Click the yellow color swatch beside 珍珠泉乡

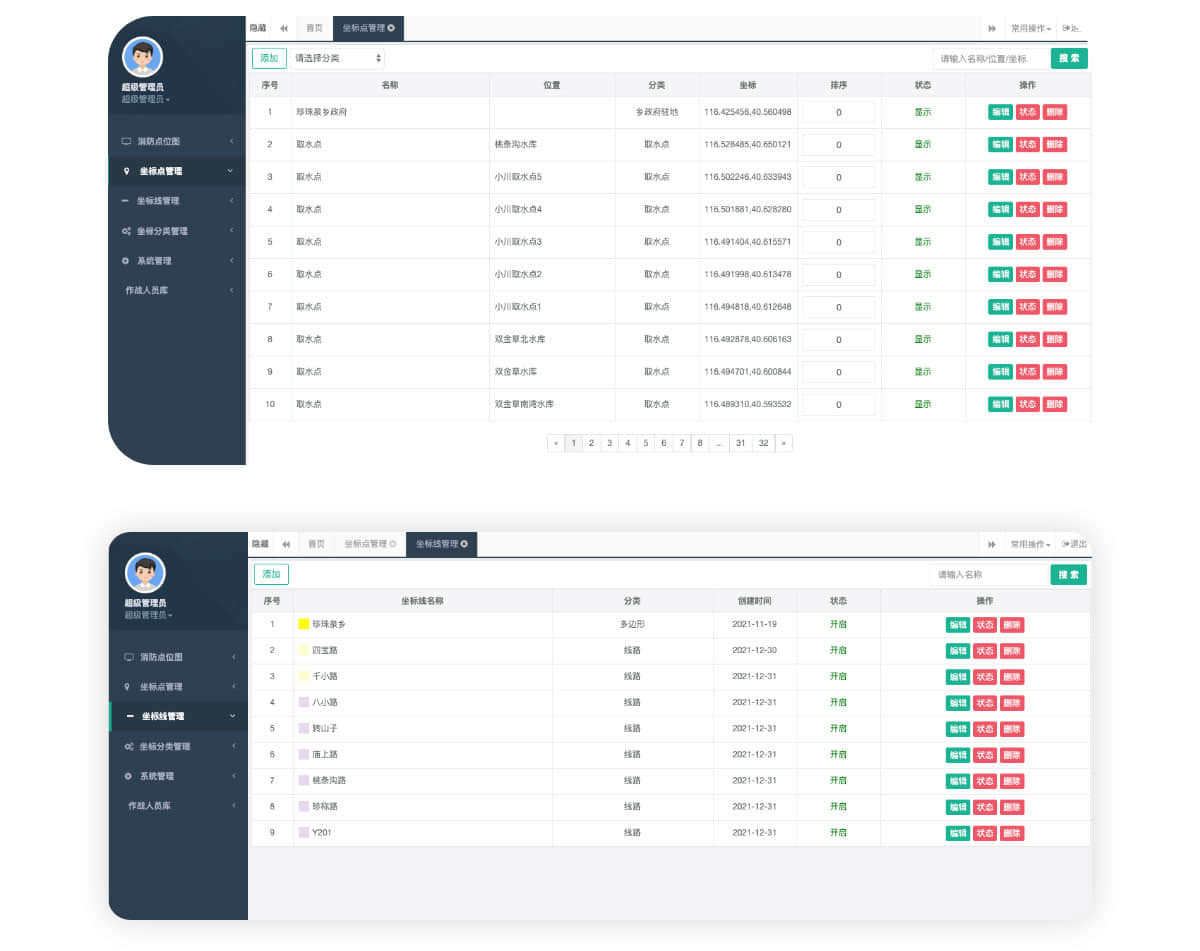[x=304, y=624]
